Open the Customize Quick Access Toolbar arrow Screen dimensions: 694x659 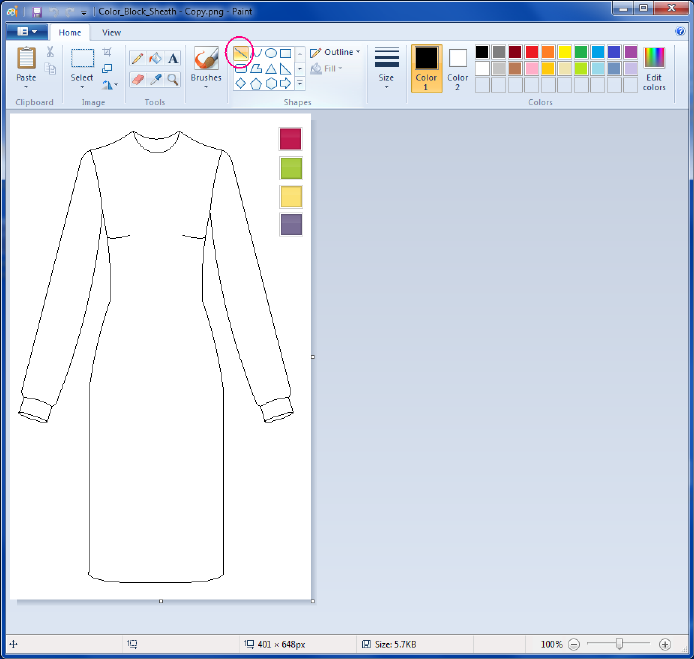pyautogui.click(x=84, y=12)
